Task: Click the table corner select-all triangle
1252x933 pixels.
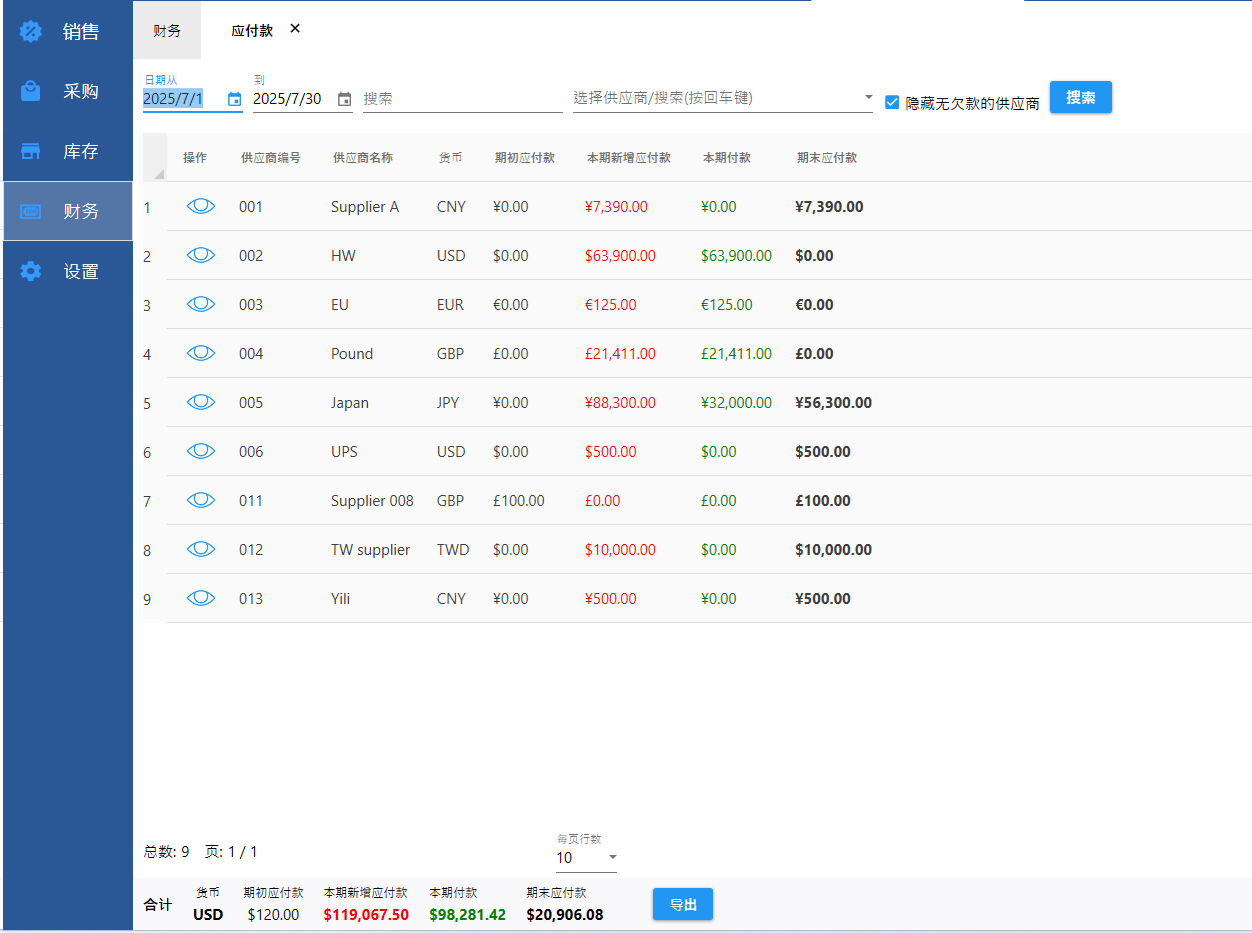Action: click(x=157, y=173)
